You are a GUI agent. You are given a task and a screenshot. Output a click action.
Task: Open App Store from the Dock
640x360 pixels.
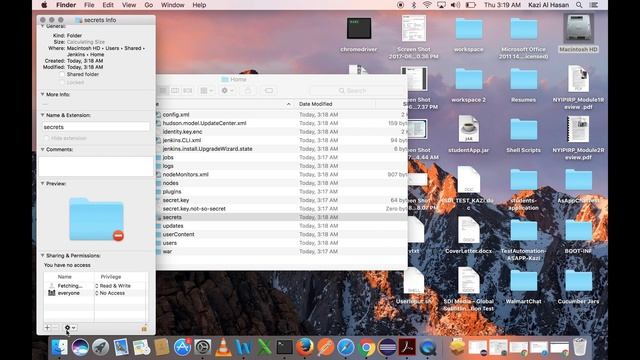click(x=182, y=347)
